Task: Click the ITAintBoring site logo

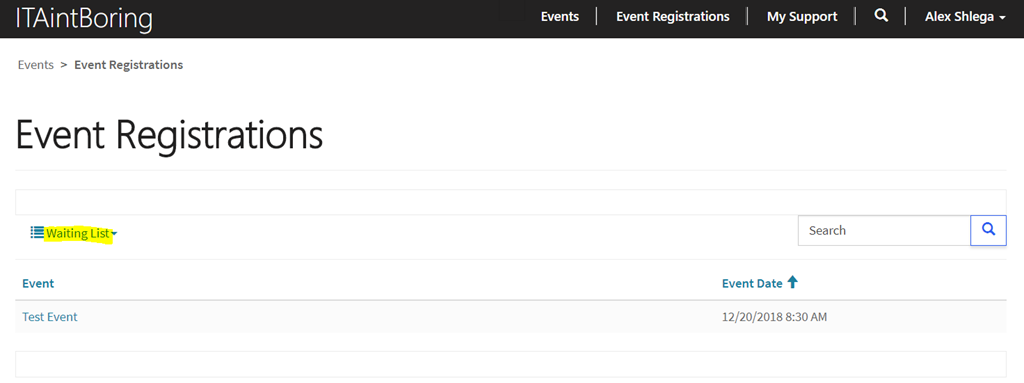Action: coord(84,18)
